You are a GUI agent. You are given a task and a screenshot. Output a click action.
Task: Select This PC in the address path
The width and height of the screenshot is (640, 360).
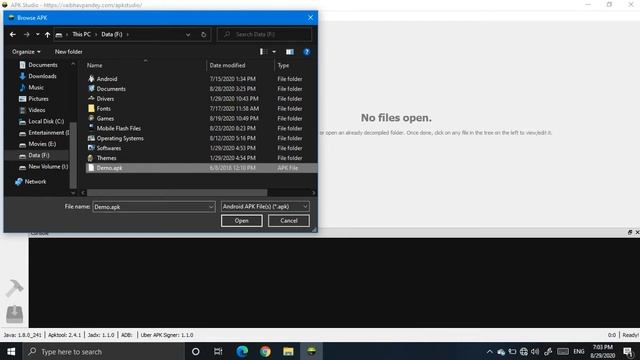(x=81, y=34)
